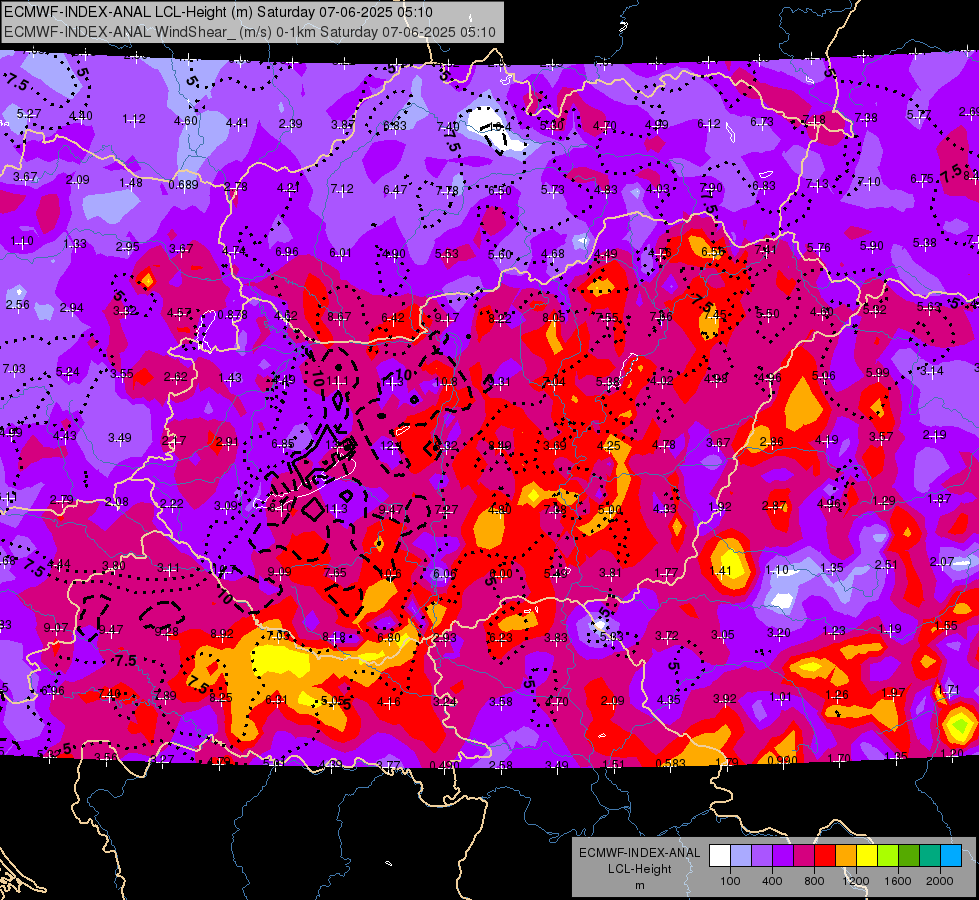Click the grid value '8.25'
Viewport: 979px width, 900px height.
coord(221,698)
